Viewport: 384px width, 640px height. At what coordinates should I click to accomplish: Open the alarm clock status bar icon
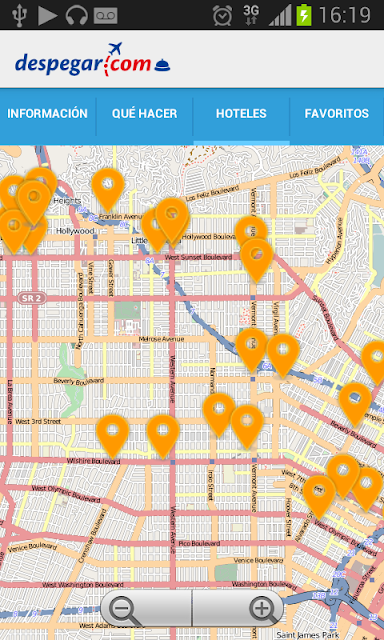(222, 16)
